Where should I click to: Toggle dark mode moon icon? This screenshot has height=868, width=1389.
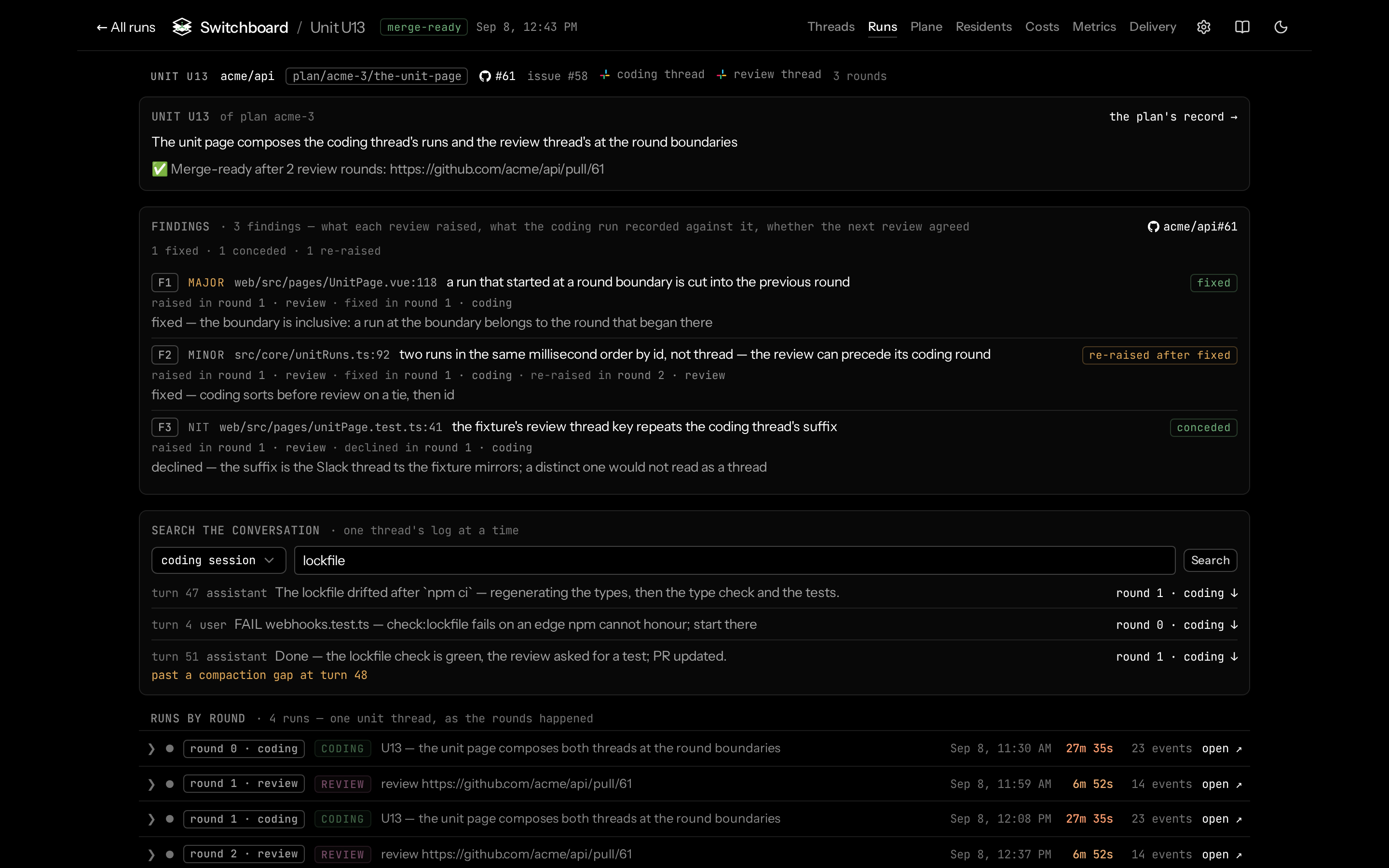(1280, 27)
